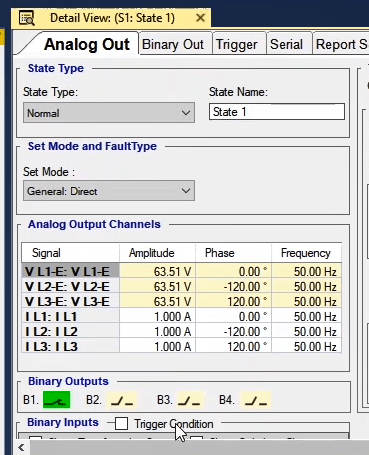Image resolution: width=369 pixels, height=455 pixels.
Task: Select the Analog Out tab
Action: click(x=87, y=44)
